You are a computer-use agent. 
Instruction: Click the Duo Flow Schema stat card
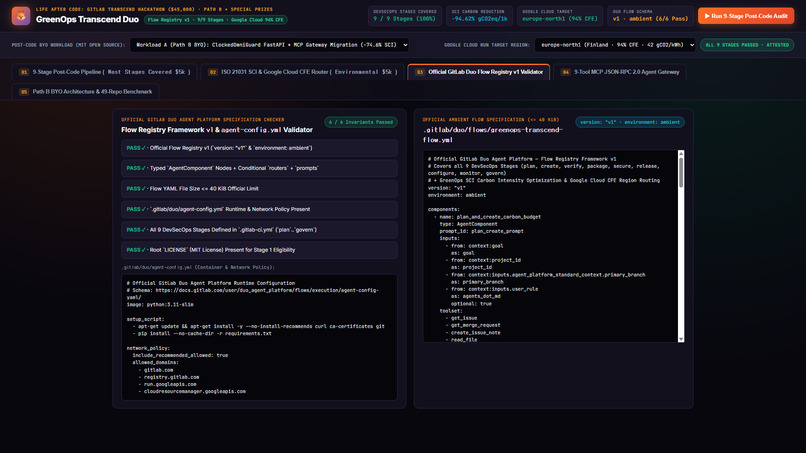pos(650,15)
